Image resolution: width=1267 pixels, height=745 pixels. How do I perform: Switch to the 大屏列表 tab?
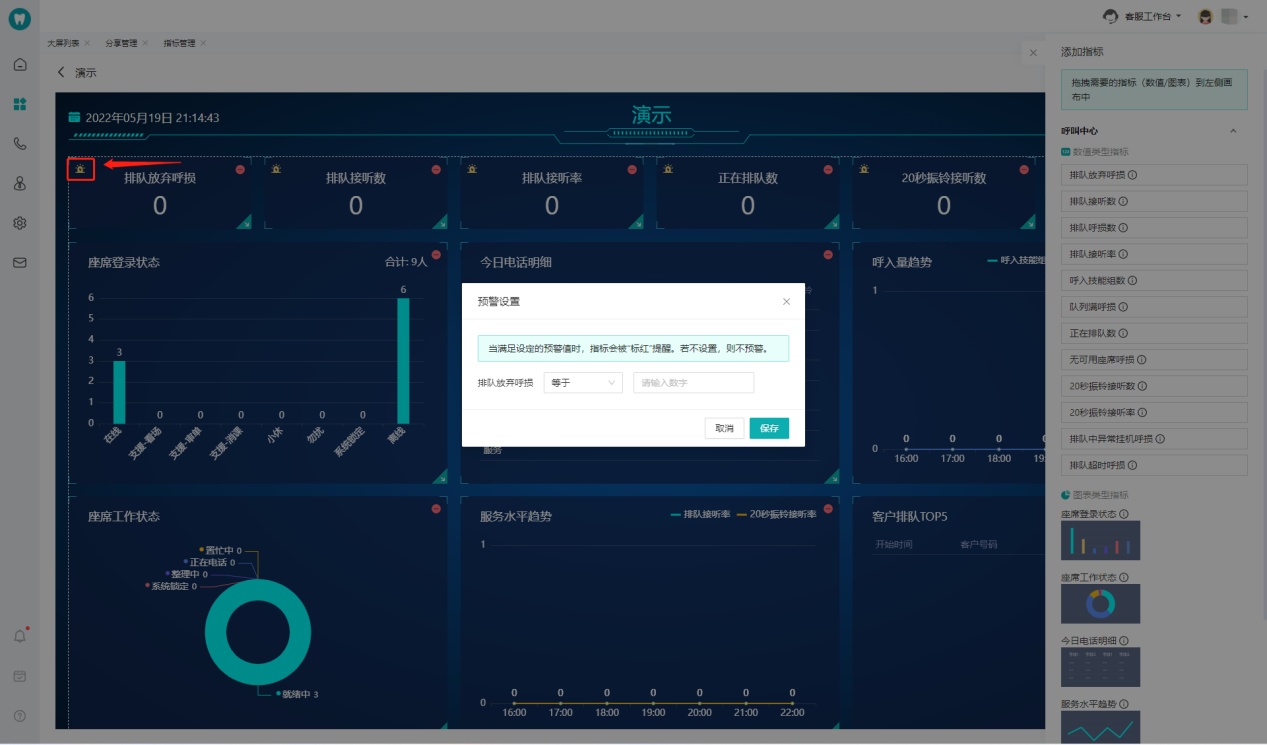(x=63, y=43)
